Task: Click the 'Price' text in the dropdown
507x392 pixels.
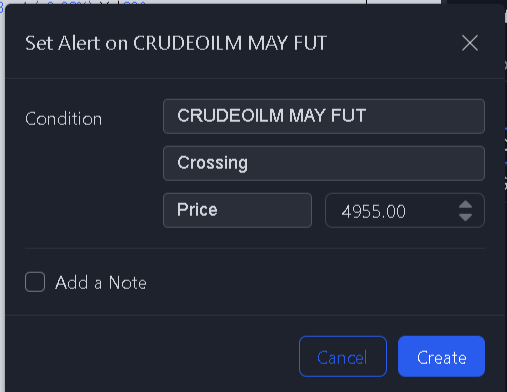Action: (x=197, y=210)
